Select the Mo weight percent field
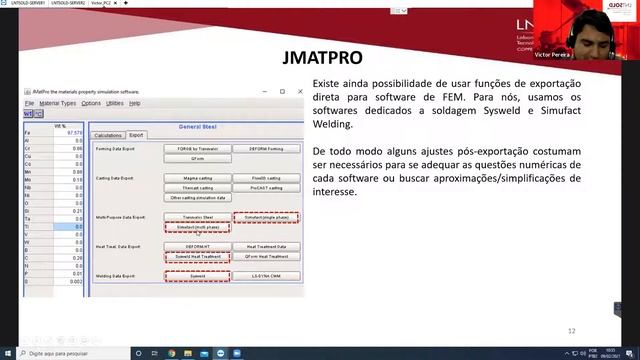Image resolution: width=640 pixels, height=360 pixels. [68, 180]
